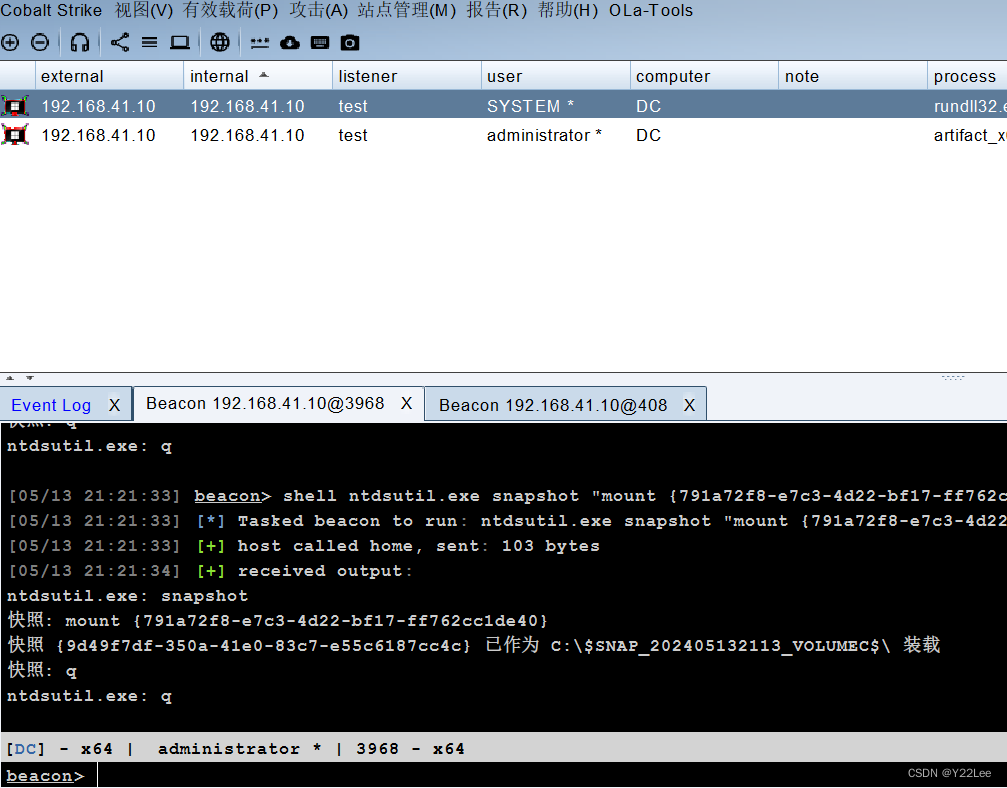Close the Beacon 192.168.41.10@408 tab

tap(689, 405)
